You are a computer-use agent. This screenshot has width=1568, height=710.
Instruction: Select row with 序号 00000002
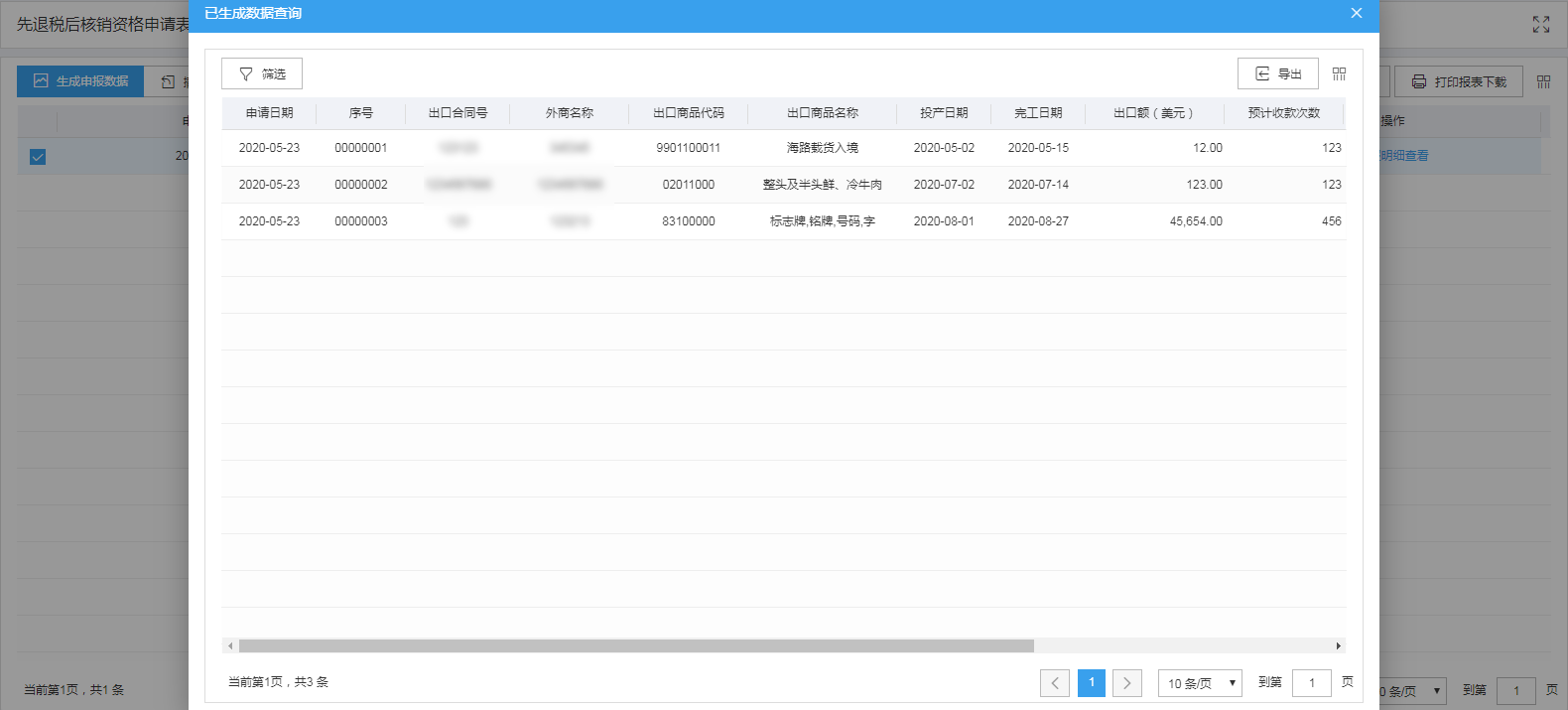point(361,185)
